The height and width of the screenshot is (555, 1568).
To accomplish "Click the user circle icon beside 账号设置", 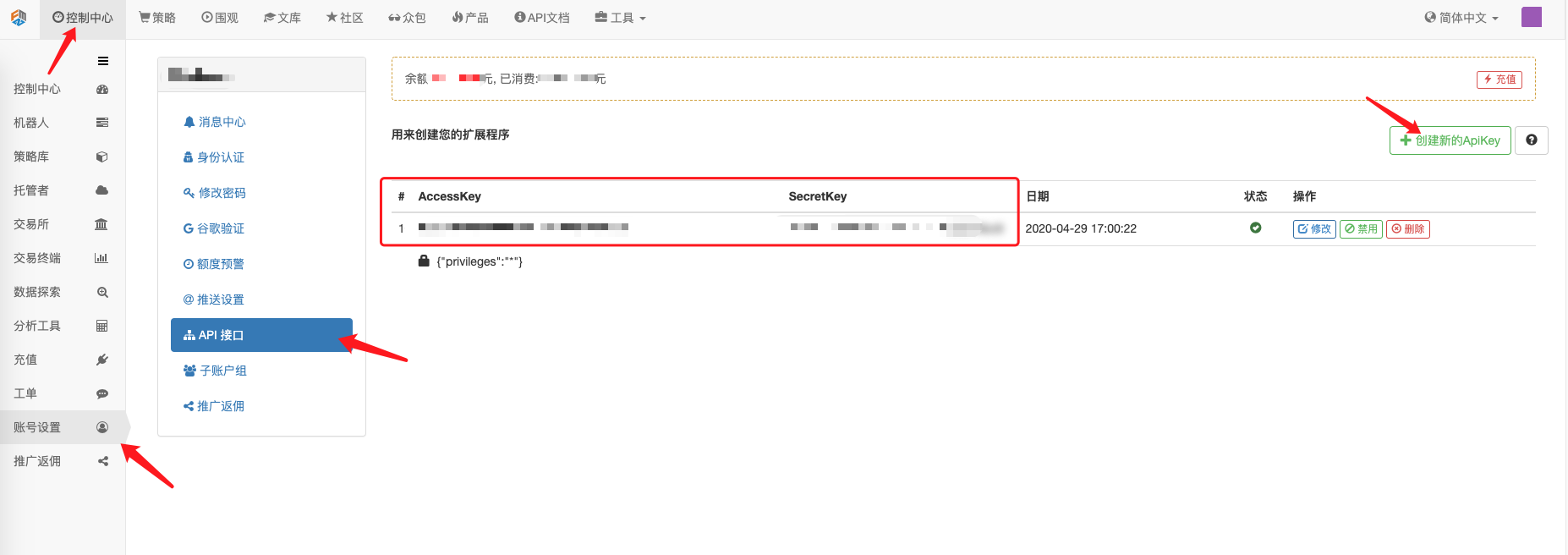I will pos(102,427).
